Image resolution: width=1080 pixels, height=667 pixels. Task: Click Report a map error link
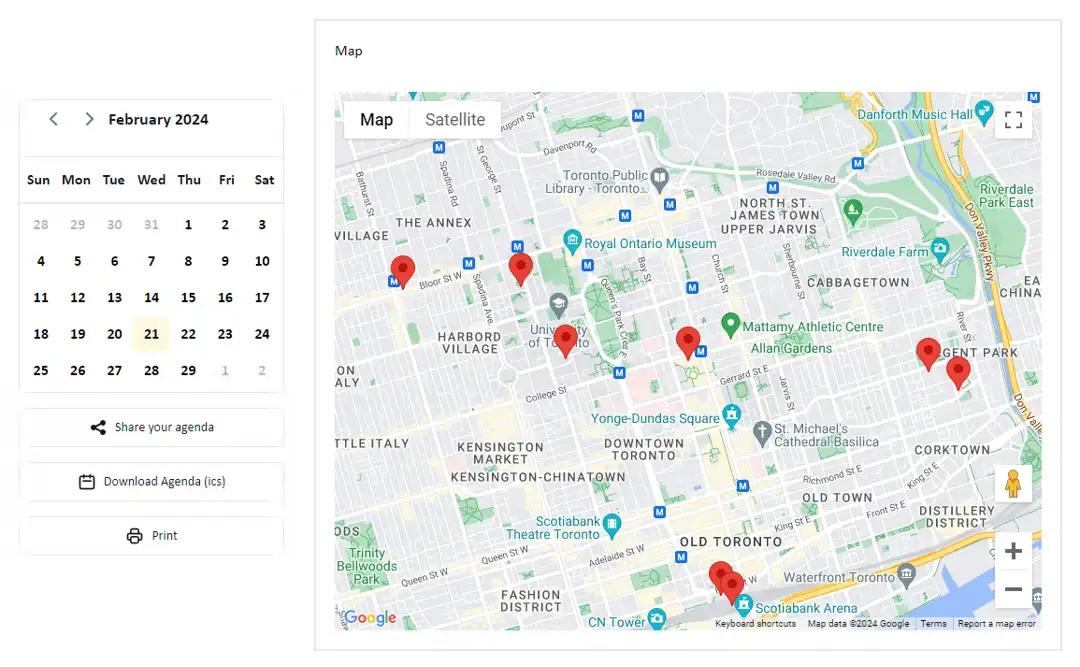pyautogui.click(x=997, y=624)
